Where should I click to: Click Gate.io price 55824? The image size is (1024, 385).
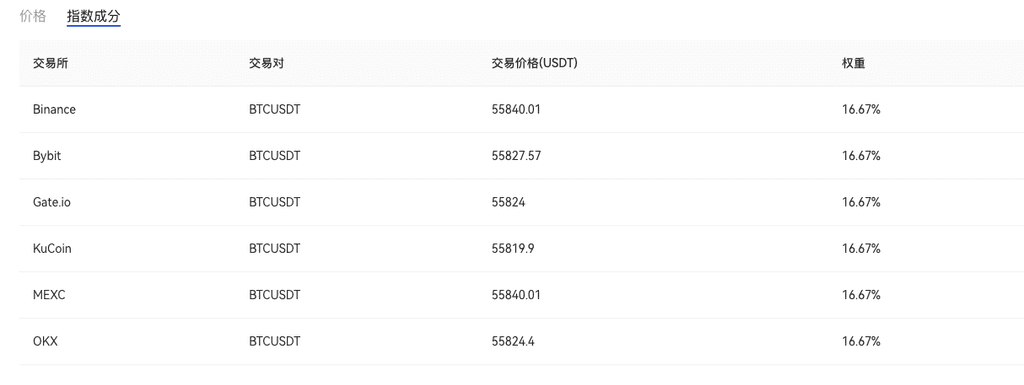pos(508,202)
